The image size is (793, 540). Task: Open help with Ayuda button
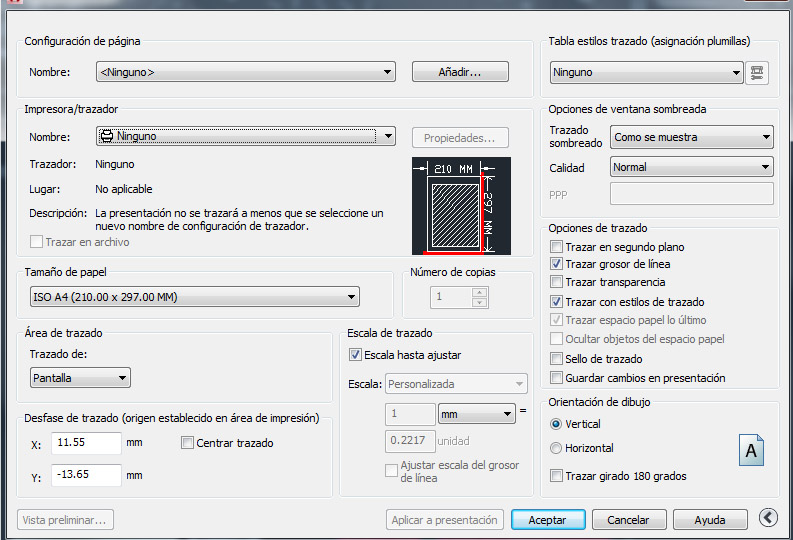pyautogui.click(x=710, y=520)
